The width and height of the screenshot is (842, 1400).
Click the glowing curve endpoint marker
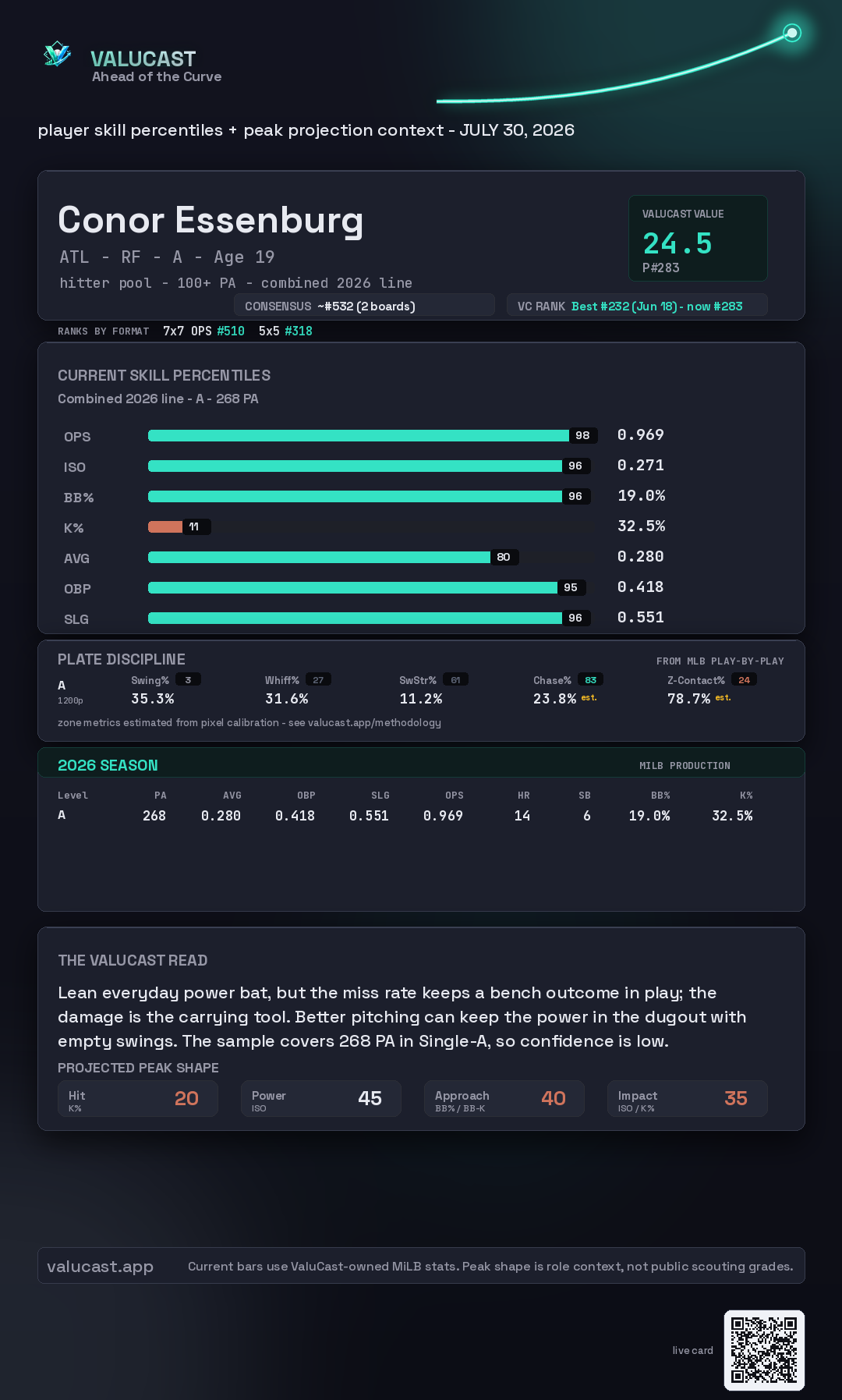coord(792,33)
